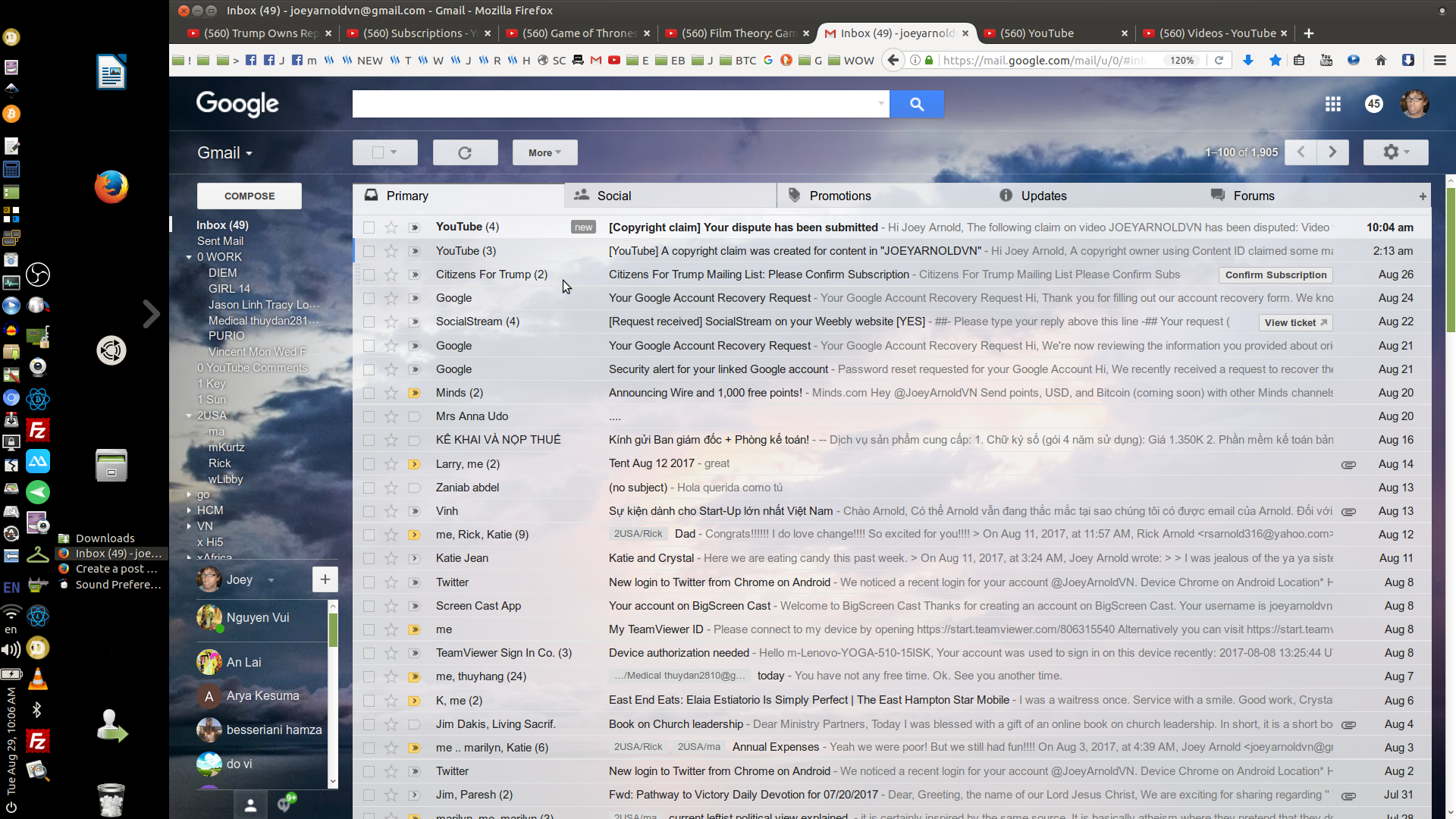
Task: Add a new inbox tab with plus
Action: coord(1423,196)
